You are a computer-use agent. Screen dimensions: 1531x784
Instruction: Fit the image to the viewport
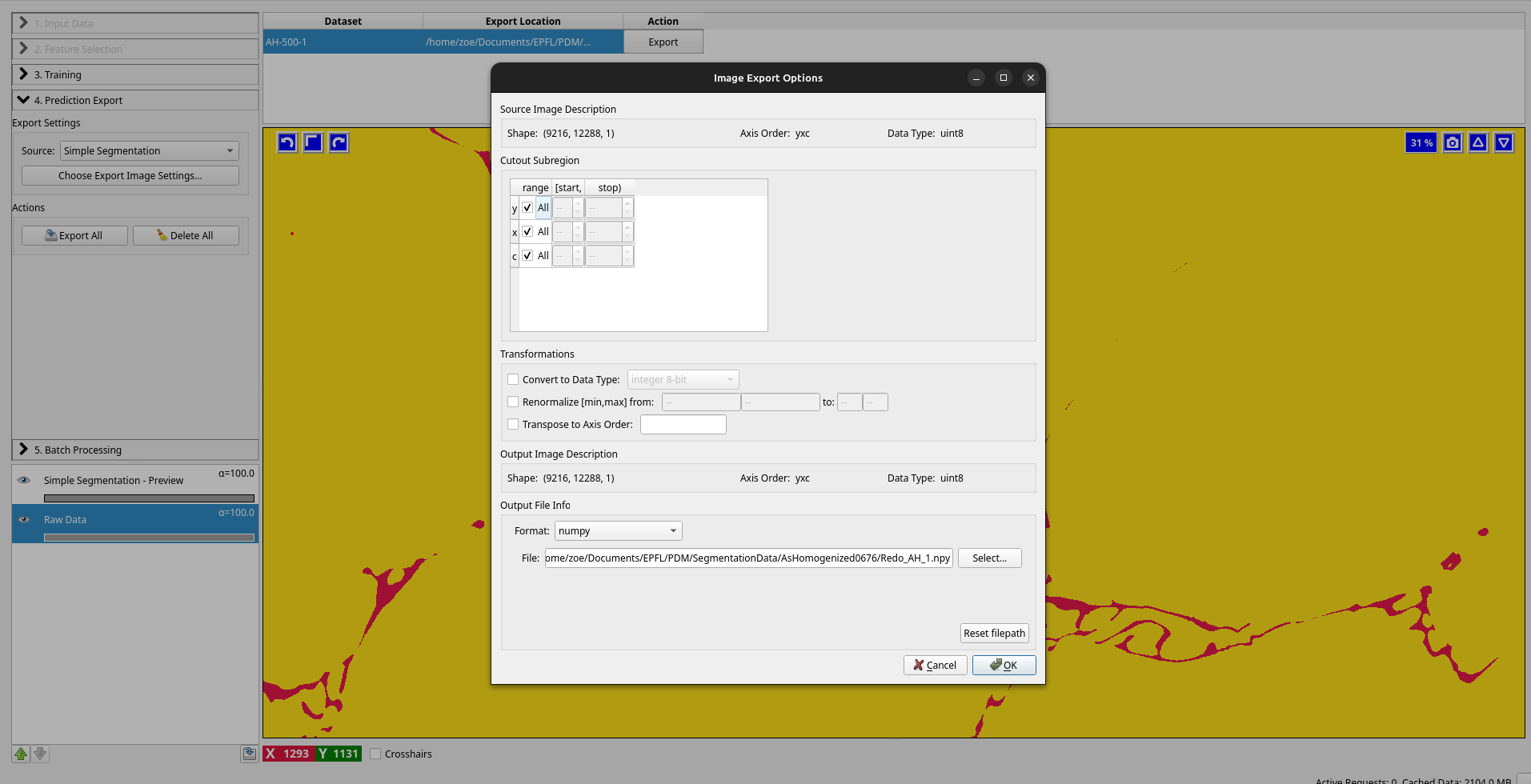click(312, 142)
